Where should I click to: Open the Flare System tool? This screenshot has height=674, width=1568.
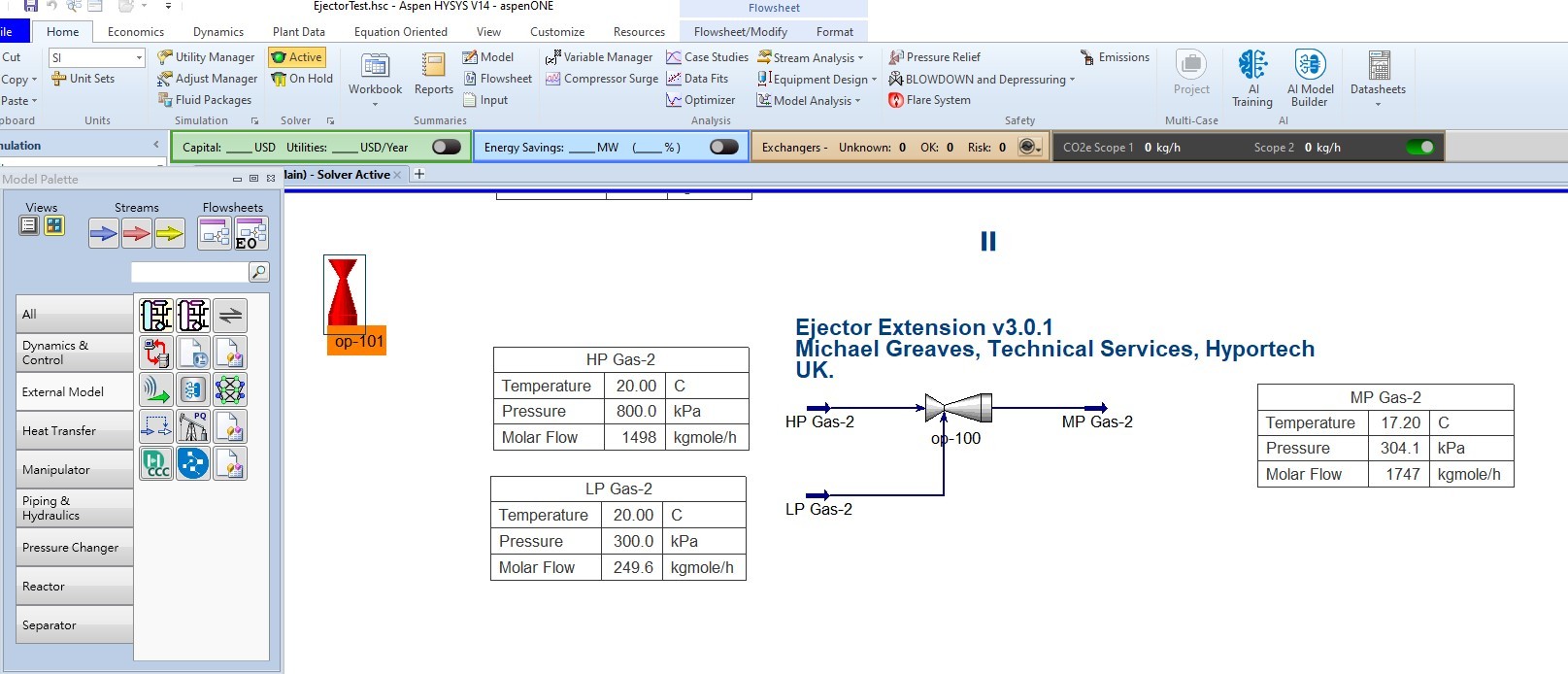pyautogui.click(x=929, y=100)
